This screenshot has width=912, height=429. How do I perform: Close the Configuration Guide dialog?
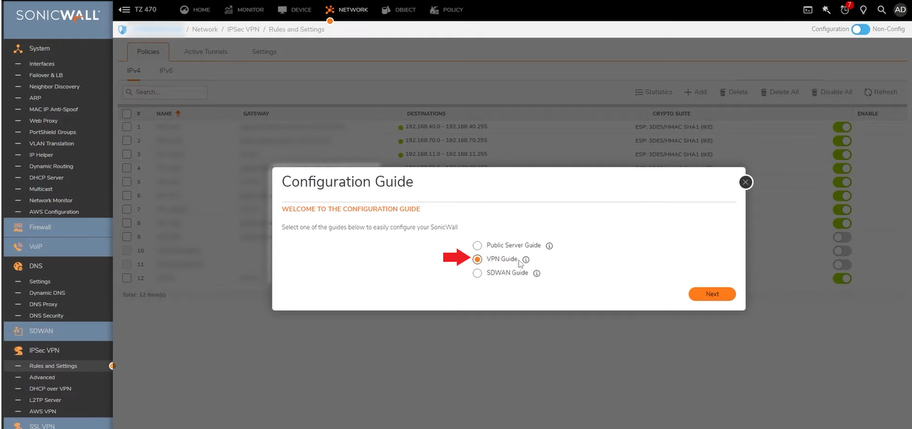point(746,182)
